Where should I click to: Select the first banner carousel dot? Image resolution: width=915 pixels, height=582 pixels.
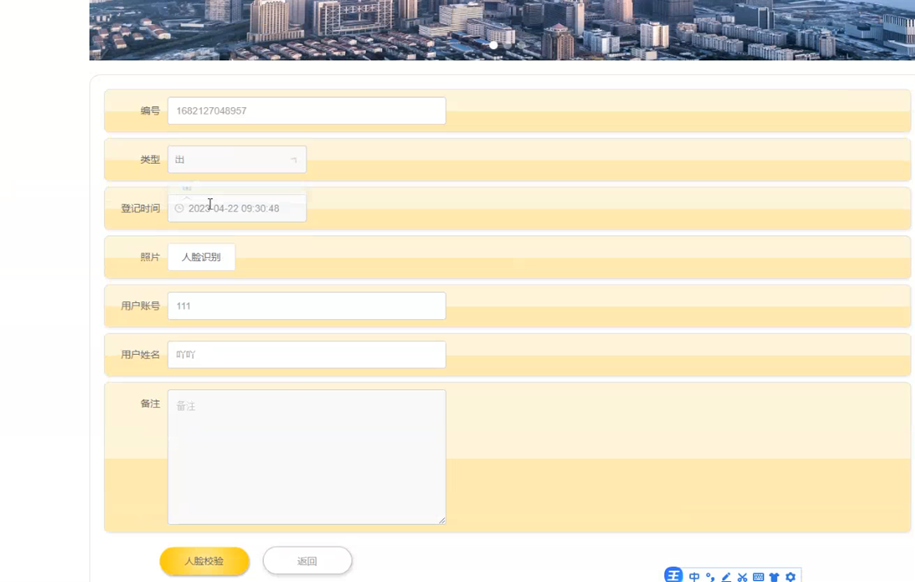pos(494,45)
